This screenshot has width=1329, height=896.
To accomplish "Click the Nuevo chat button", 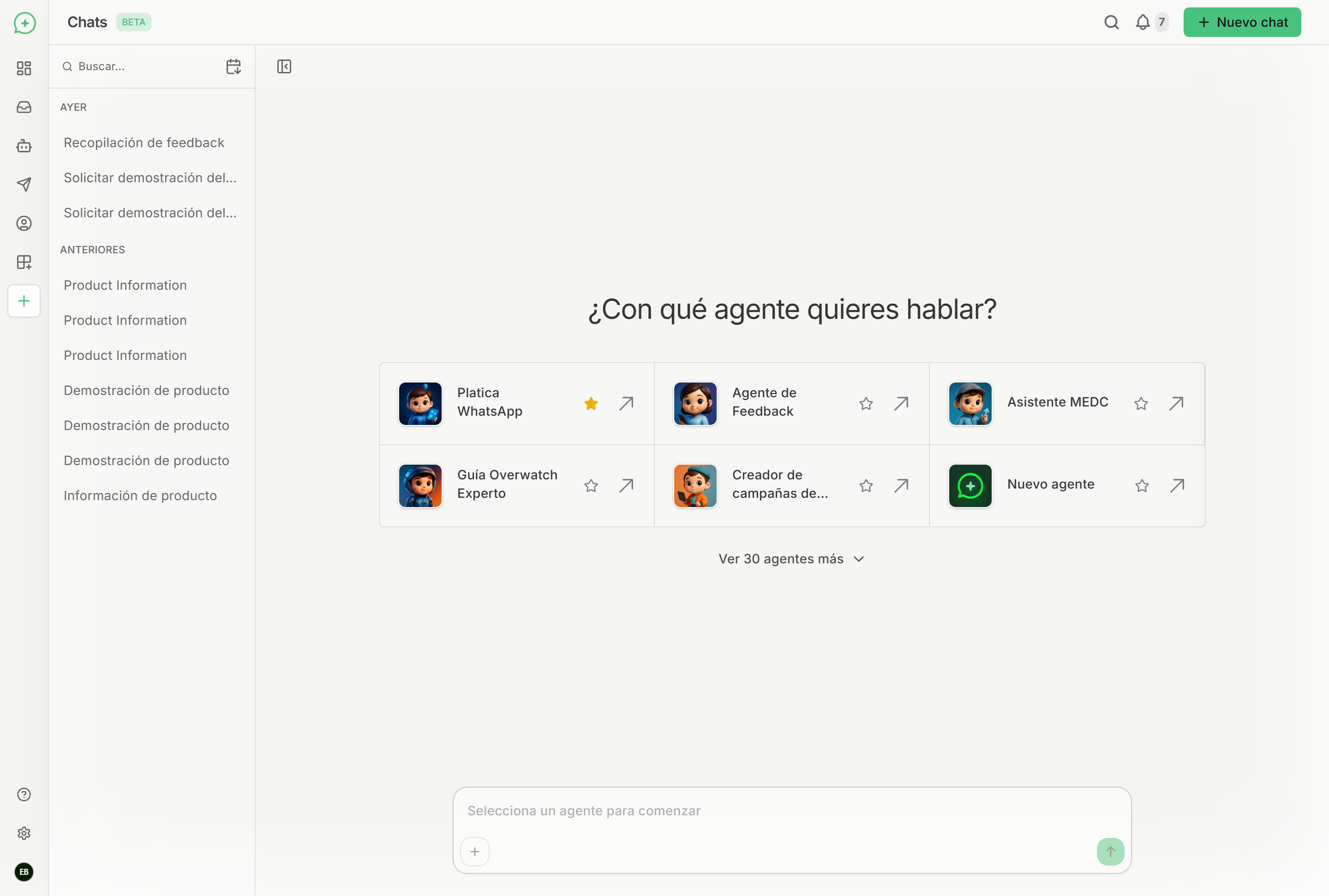I will click(x=1242, y=22).
